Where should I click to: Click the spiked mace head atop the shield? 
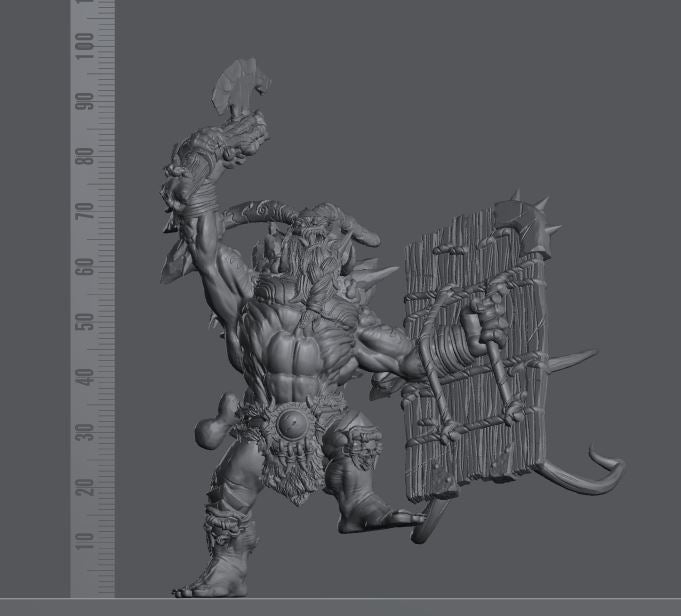pyautogui.click(x=523, y=222)
